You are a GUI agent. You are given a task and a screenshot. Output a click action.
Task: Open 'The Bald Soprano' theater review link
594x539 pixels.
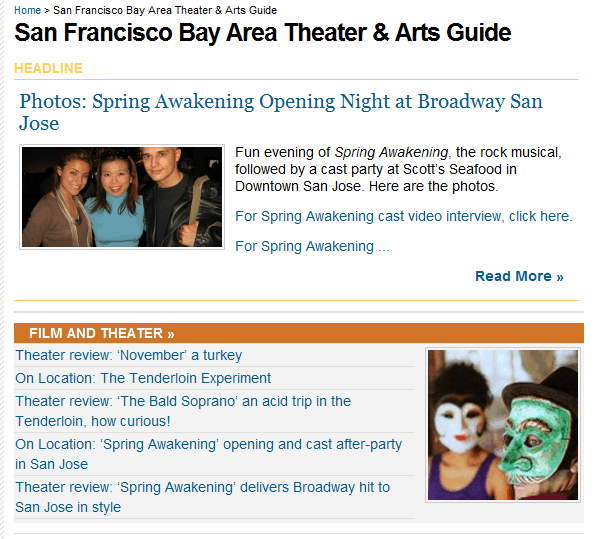point(183,411)
